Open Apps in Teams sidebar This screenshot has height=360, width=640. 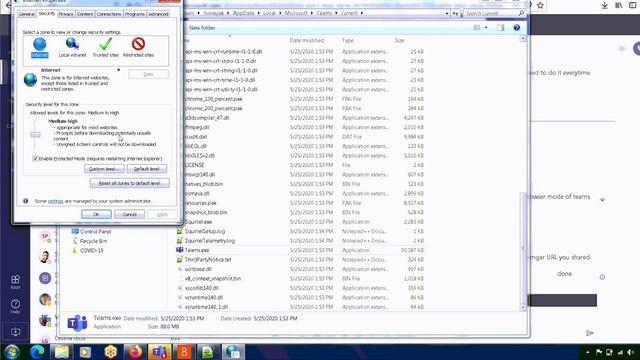click(x=16, y=282)
